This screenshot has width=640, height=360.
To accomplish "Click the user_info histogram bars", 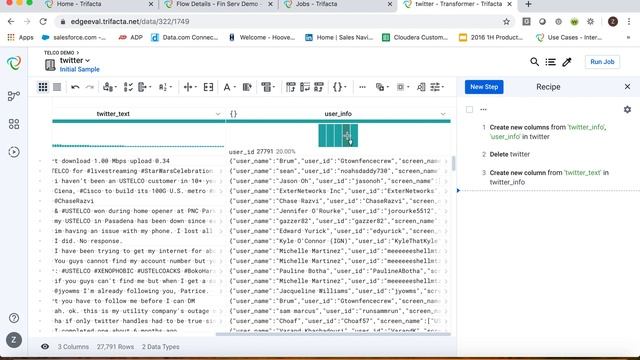I will pyautogui.click(x=338, y=135).
